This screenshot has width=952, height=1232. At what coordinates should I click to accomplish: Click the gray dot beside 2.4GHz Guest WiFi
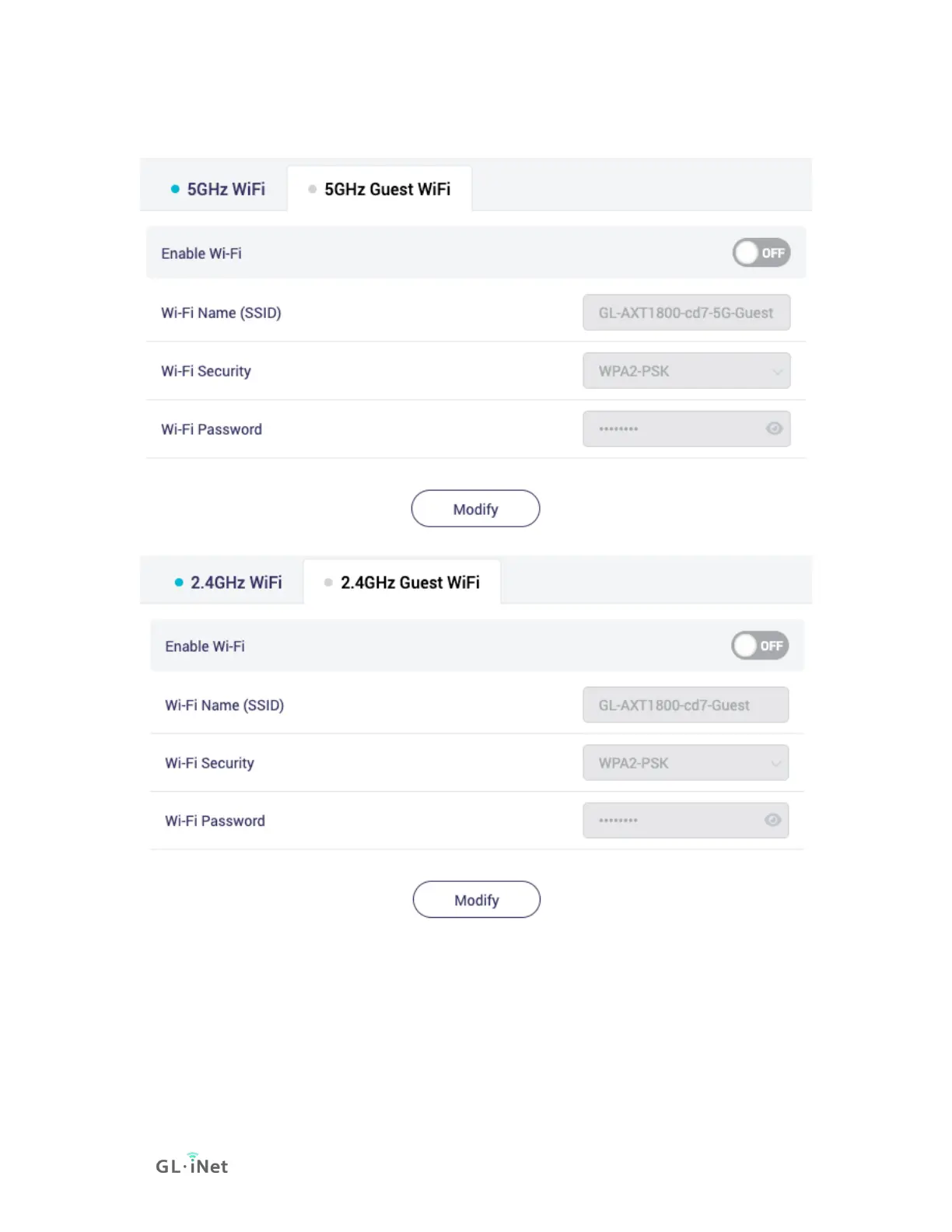(328, 582)
